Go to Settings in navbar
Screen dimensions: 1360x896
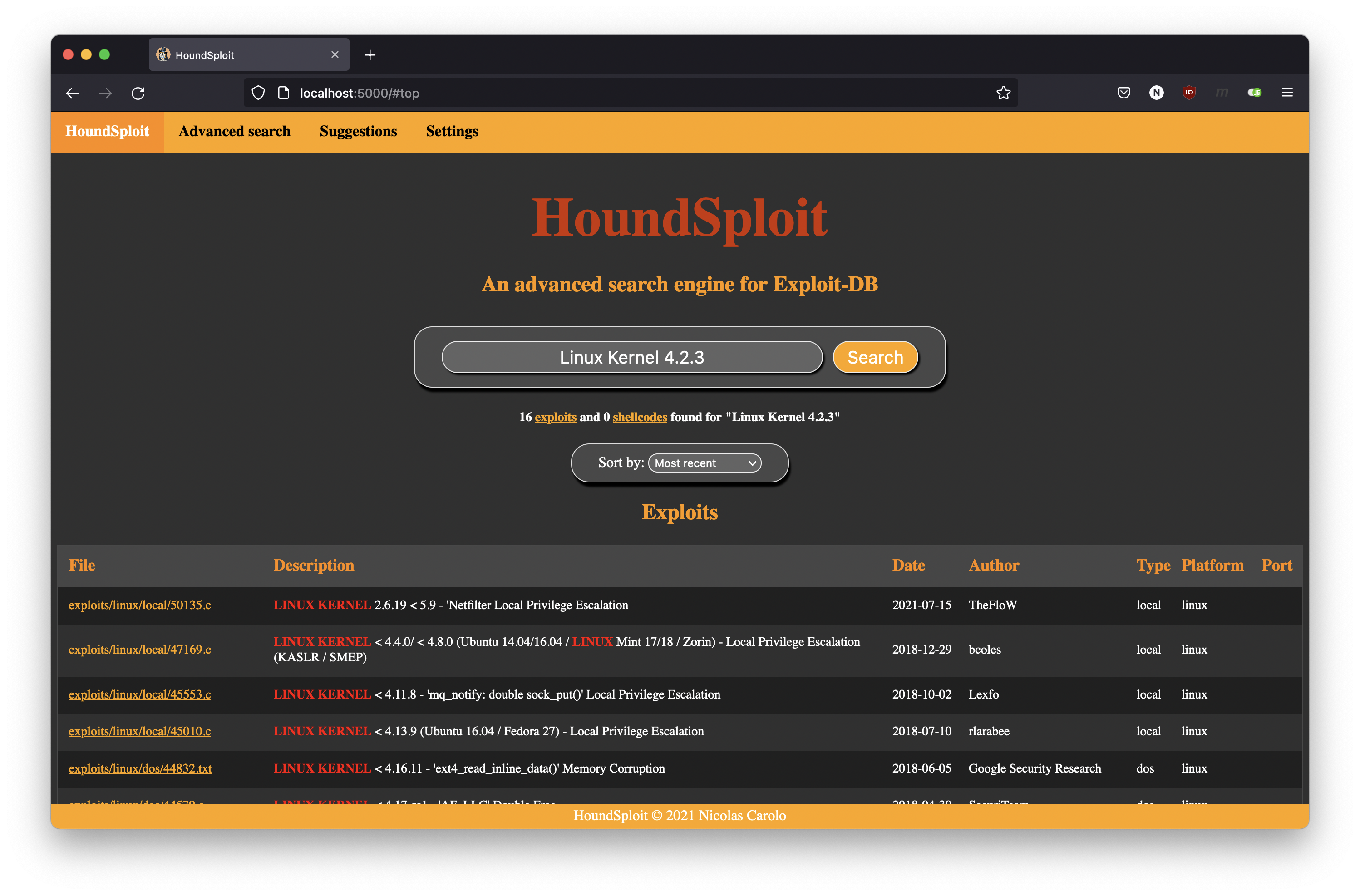452,132
